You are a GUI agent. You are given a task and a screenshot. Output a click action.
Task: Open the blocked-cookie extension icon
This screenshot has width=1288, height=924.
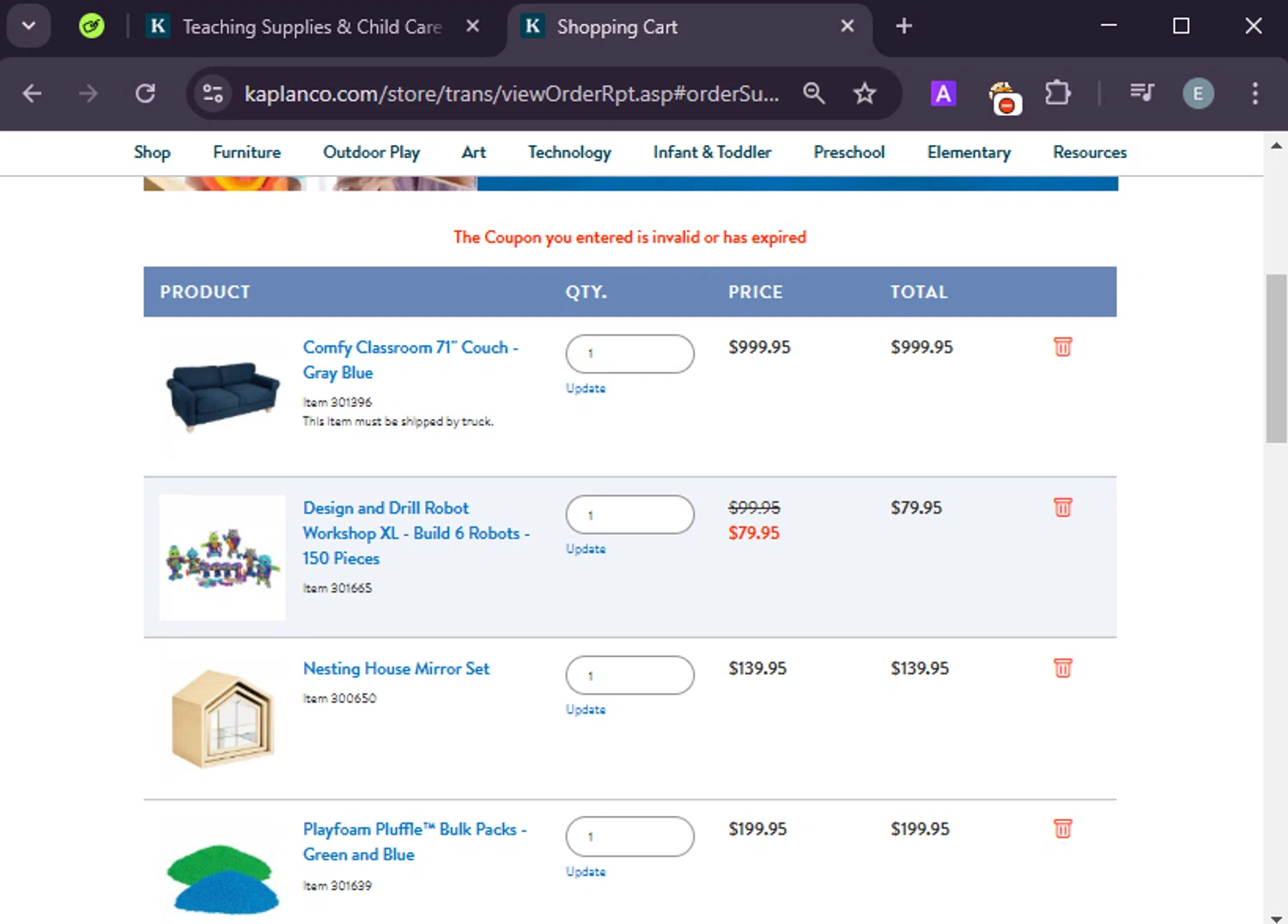tap(1004, 96)
